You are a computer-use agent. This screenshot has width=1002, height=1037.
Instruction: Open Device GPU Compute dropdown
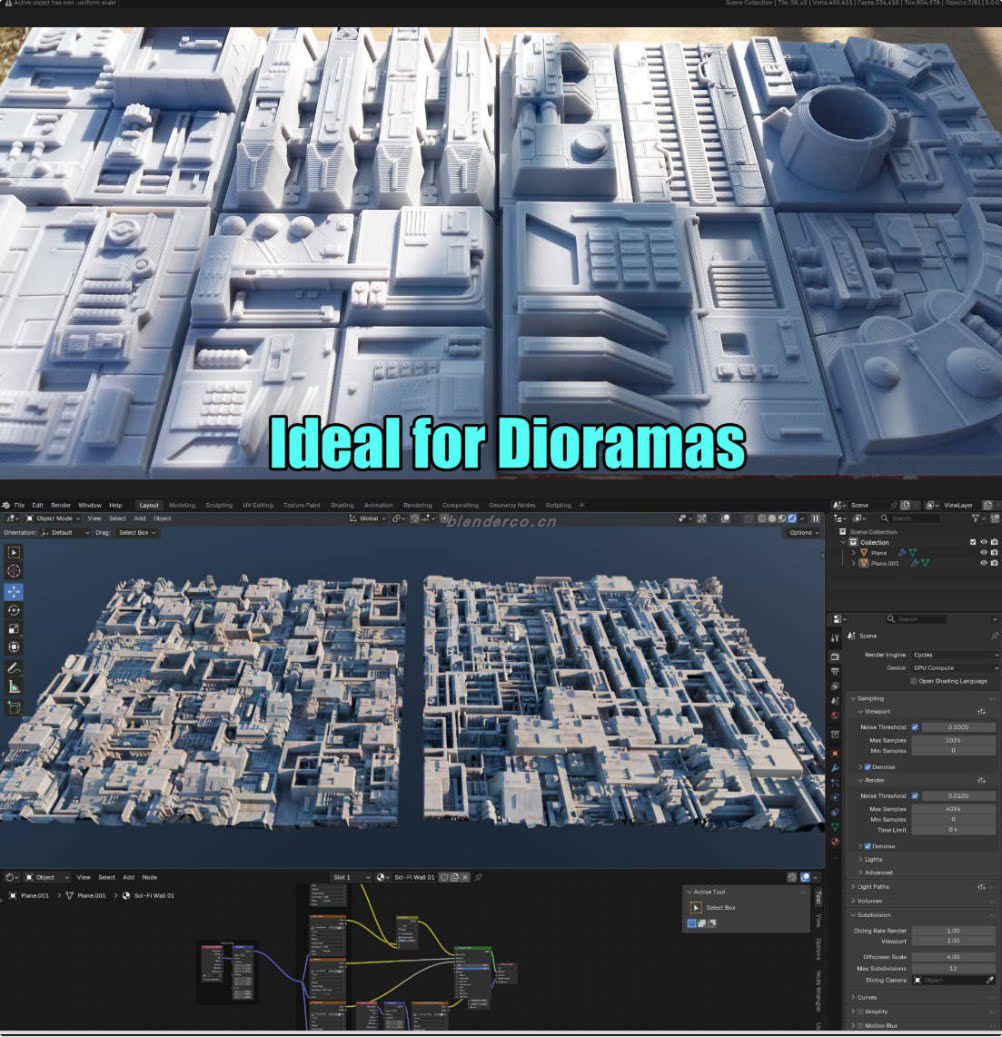[x=955, y=668]
